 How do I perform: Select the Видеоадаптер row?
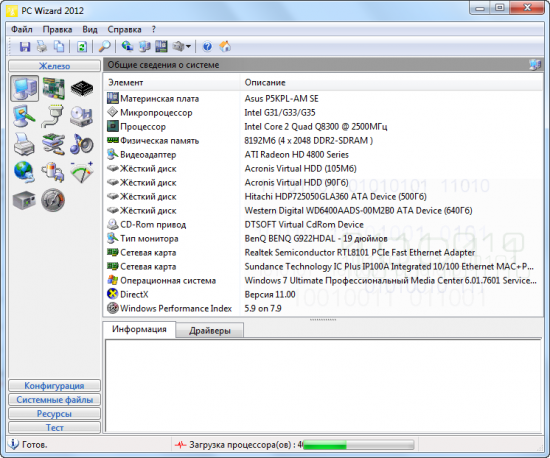[x=323, y=155]
